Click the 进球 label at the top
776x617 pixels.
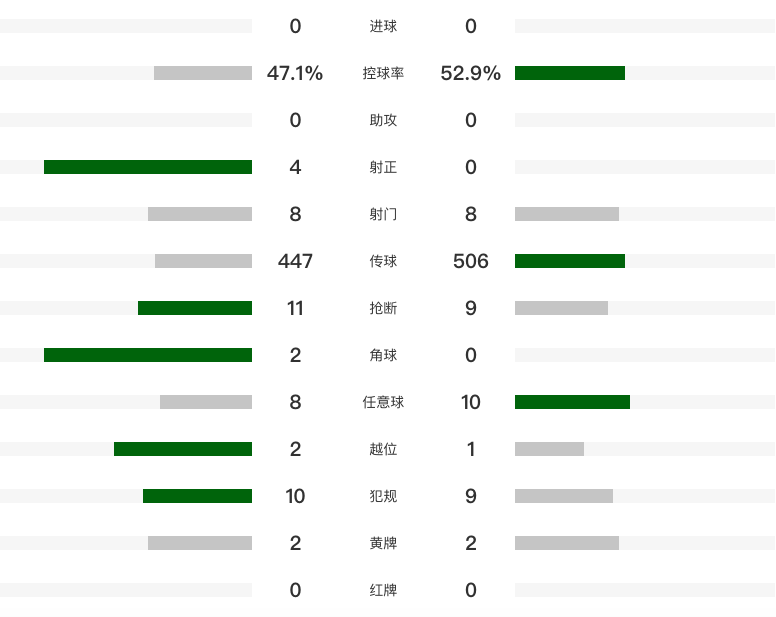tap(383, 26)
